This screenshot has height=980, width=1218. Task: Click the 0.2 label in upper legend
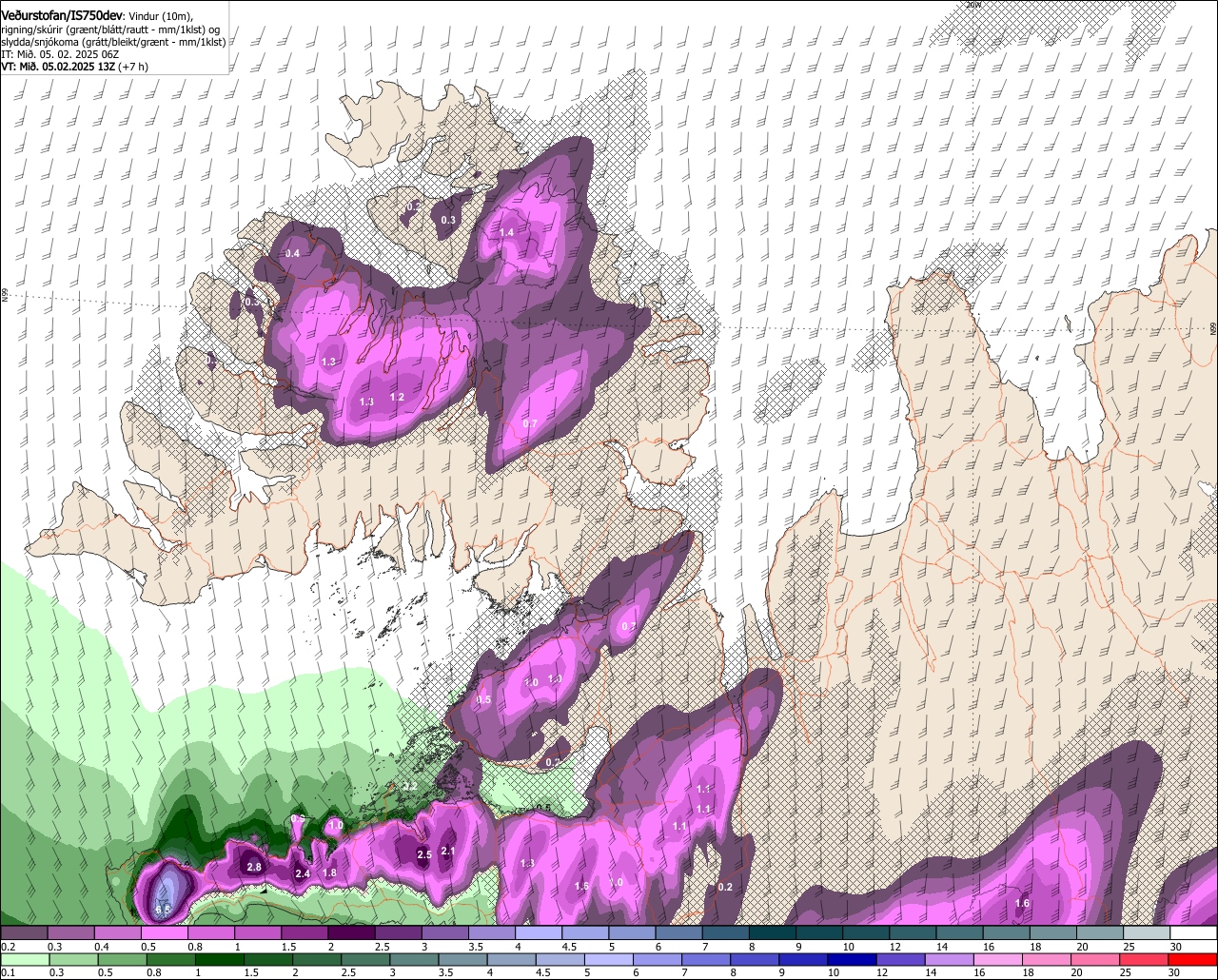point(8,947)
